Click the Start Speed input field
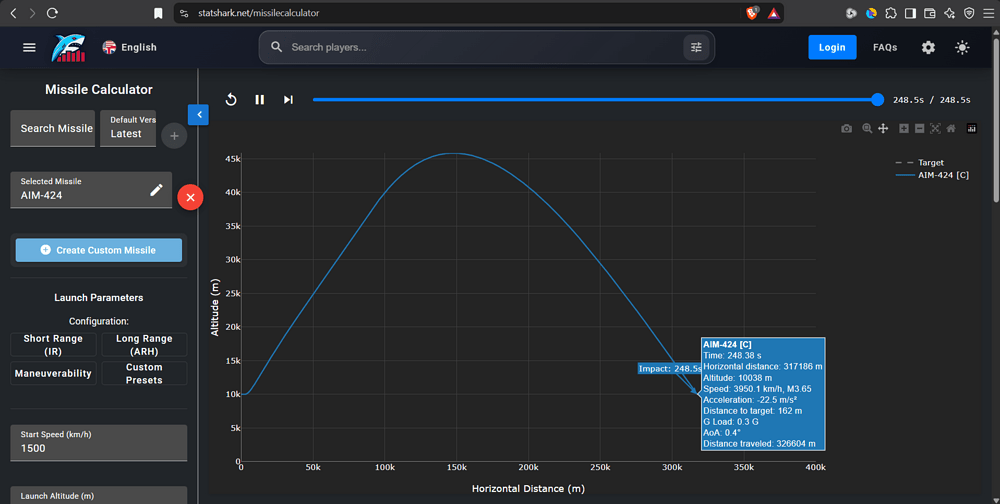This screenshot has width=1000, height=504. 99,443
